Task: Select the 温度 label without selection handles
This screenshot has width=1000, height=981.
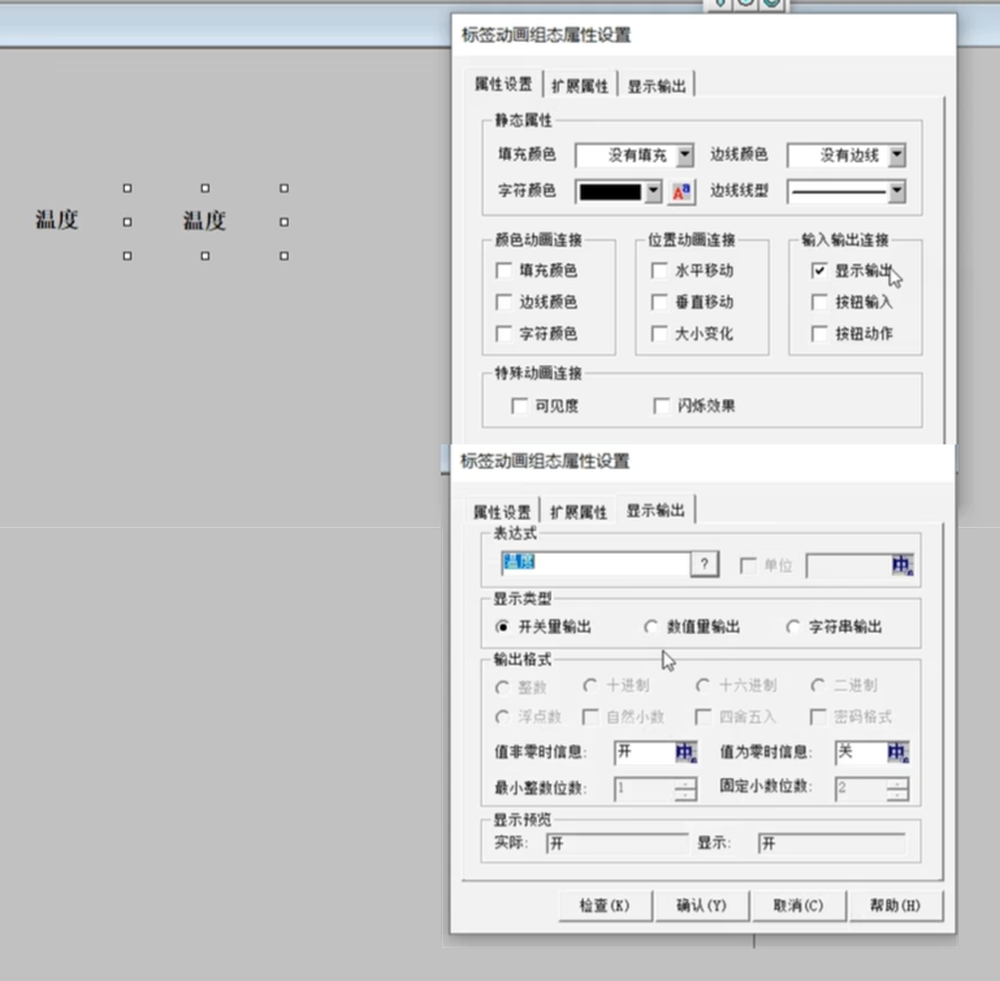Action: pos(57,221)
